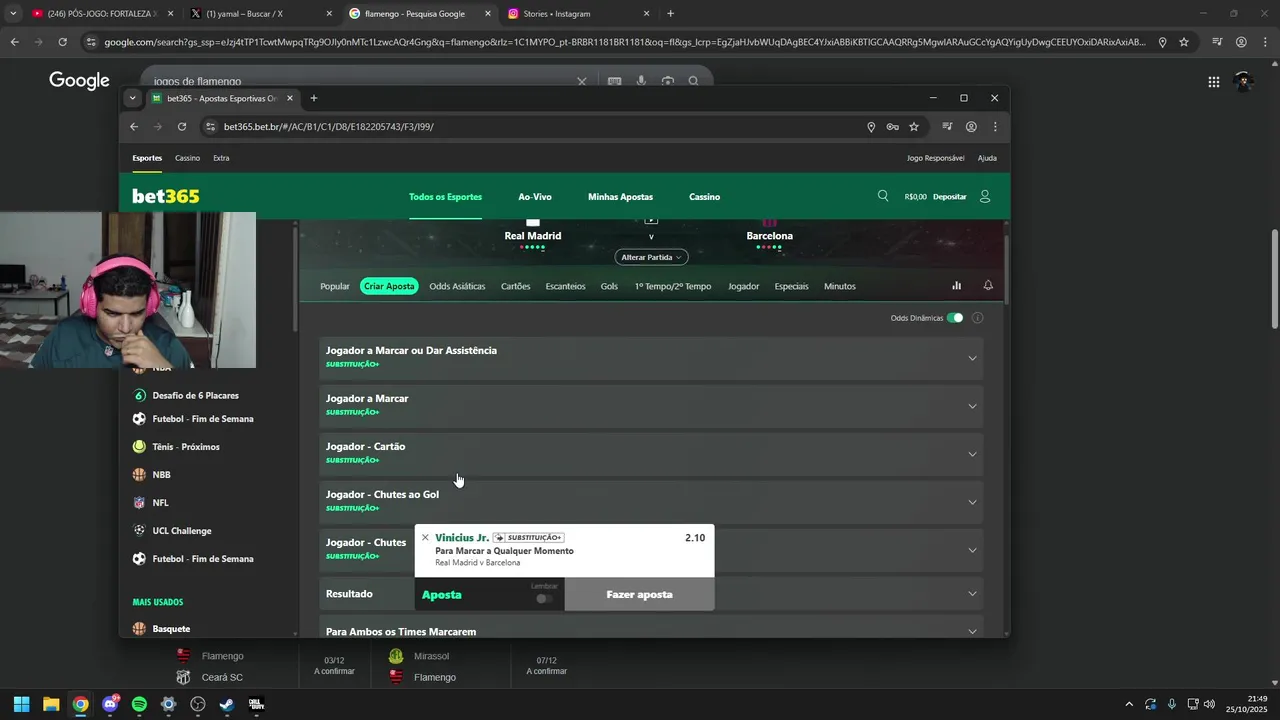
Task: Click Jogo Responsável link
Action: [936, 158]
